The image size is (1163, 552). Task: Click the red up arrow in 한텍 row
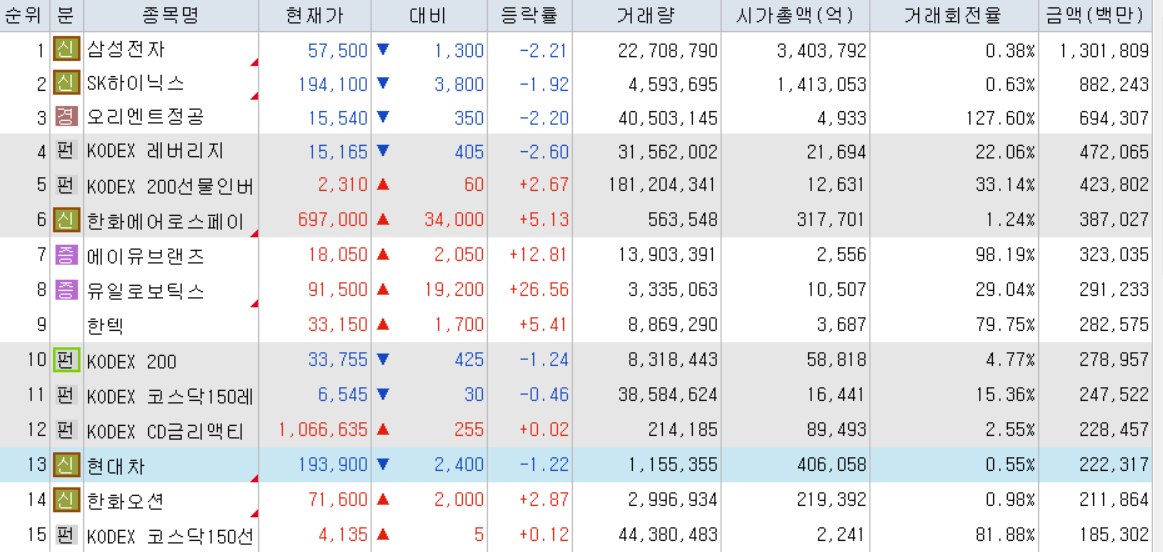[383, 323]
